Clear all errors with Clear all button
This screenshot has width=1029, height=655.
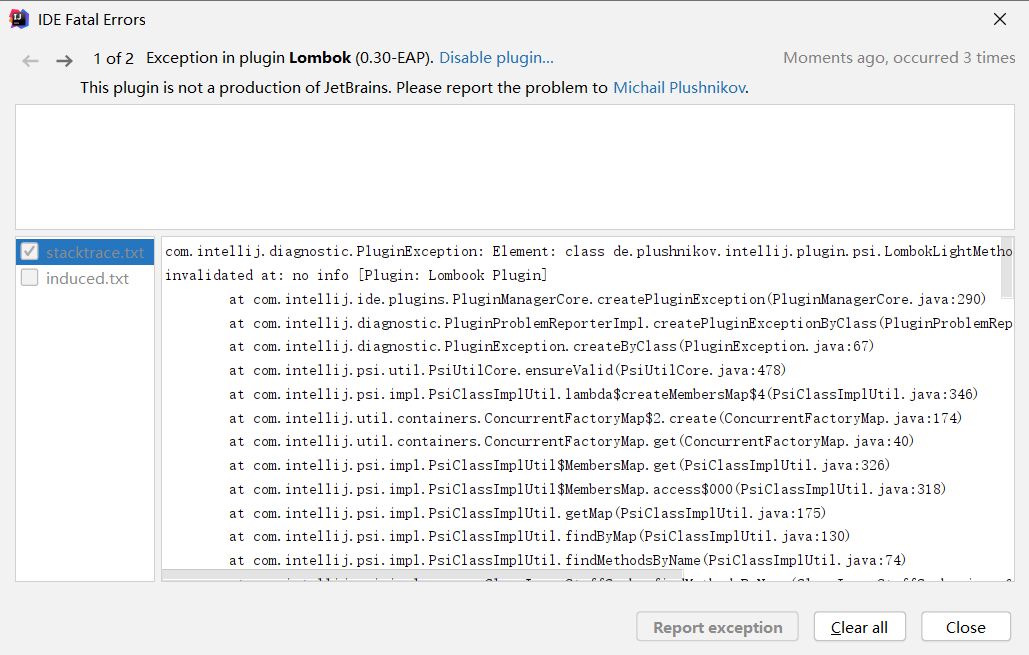pos(860,627)
